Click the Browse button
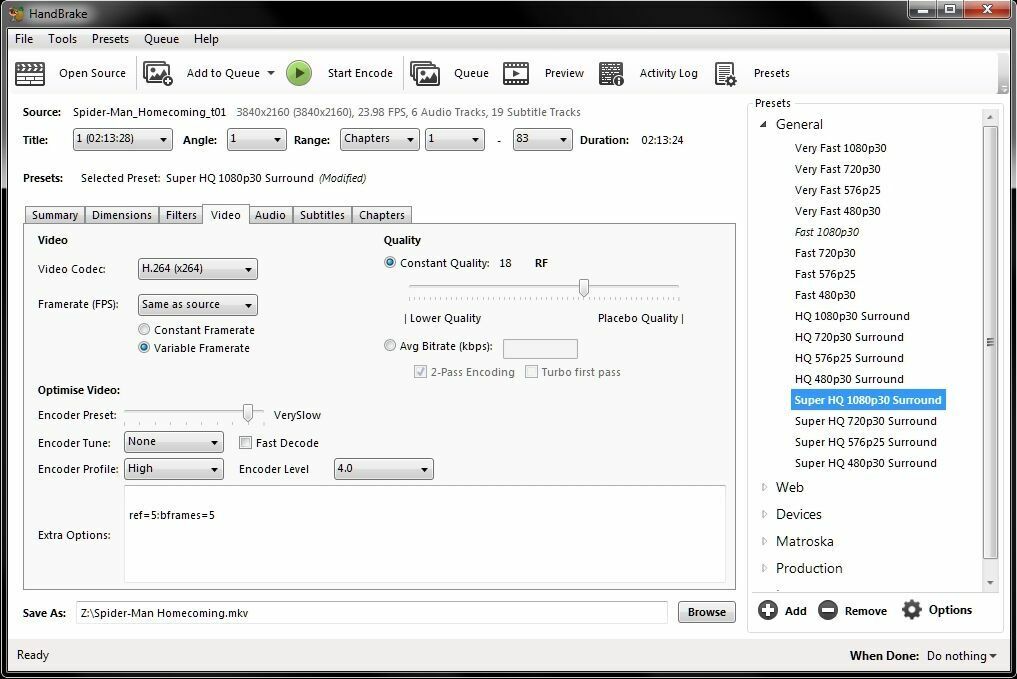Image resolution: width=1017 pixels, height=679 pixels. [706, 612]
